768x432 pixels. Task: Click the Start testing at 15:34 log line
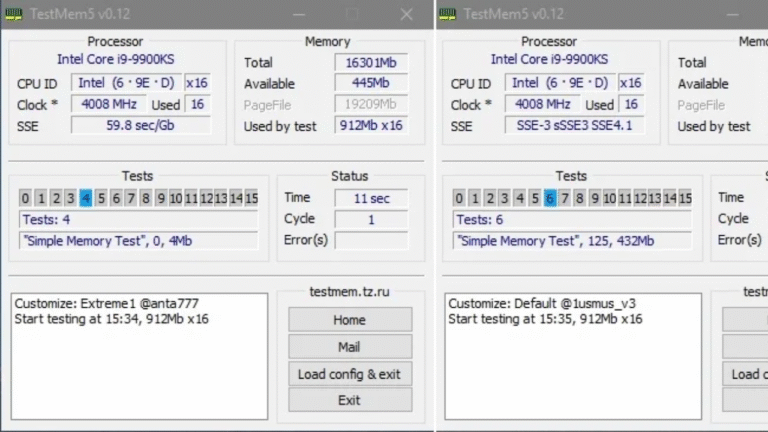tap(111, 319)
